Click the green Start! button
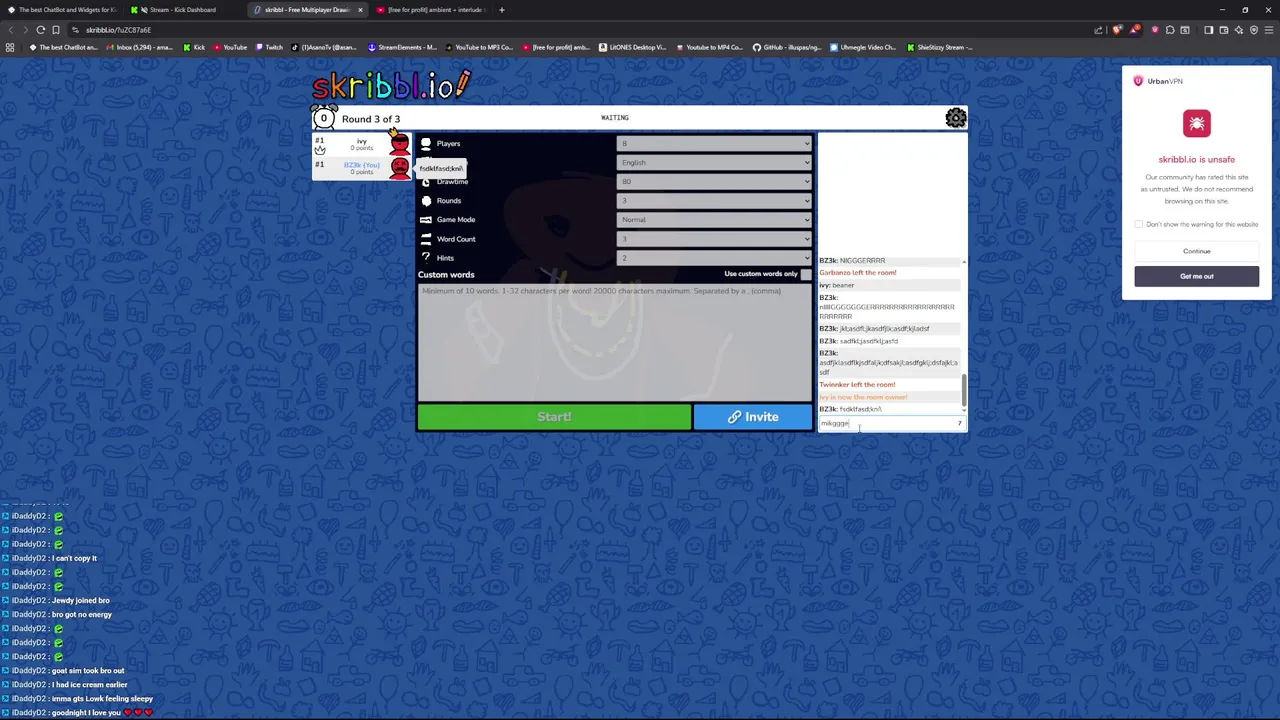 click(x=554, y=417)
